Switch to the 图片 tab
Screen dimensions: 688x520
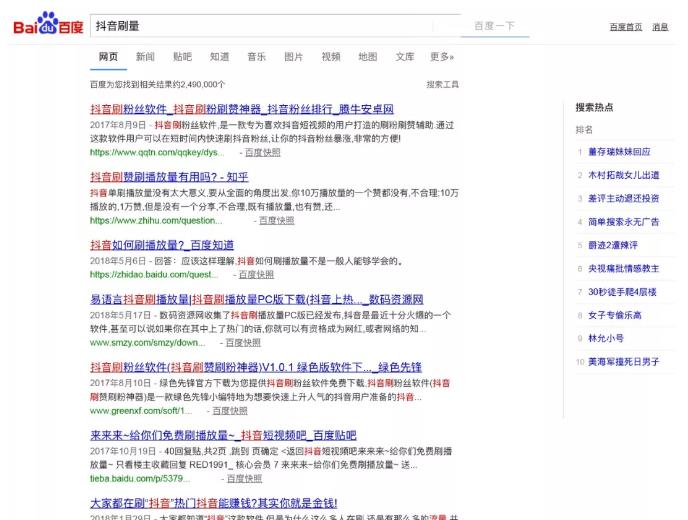294,57
